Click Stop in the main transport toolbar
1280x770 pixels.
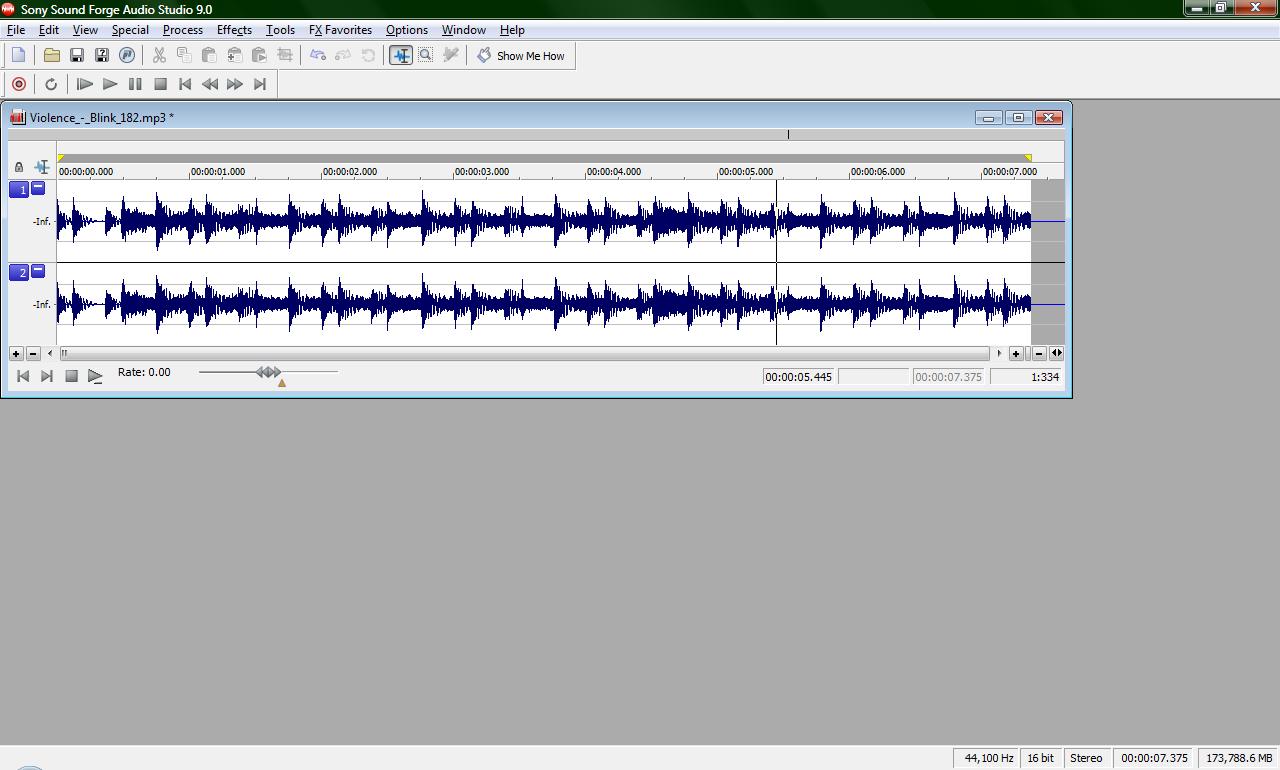(160, 84)
